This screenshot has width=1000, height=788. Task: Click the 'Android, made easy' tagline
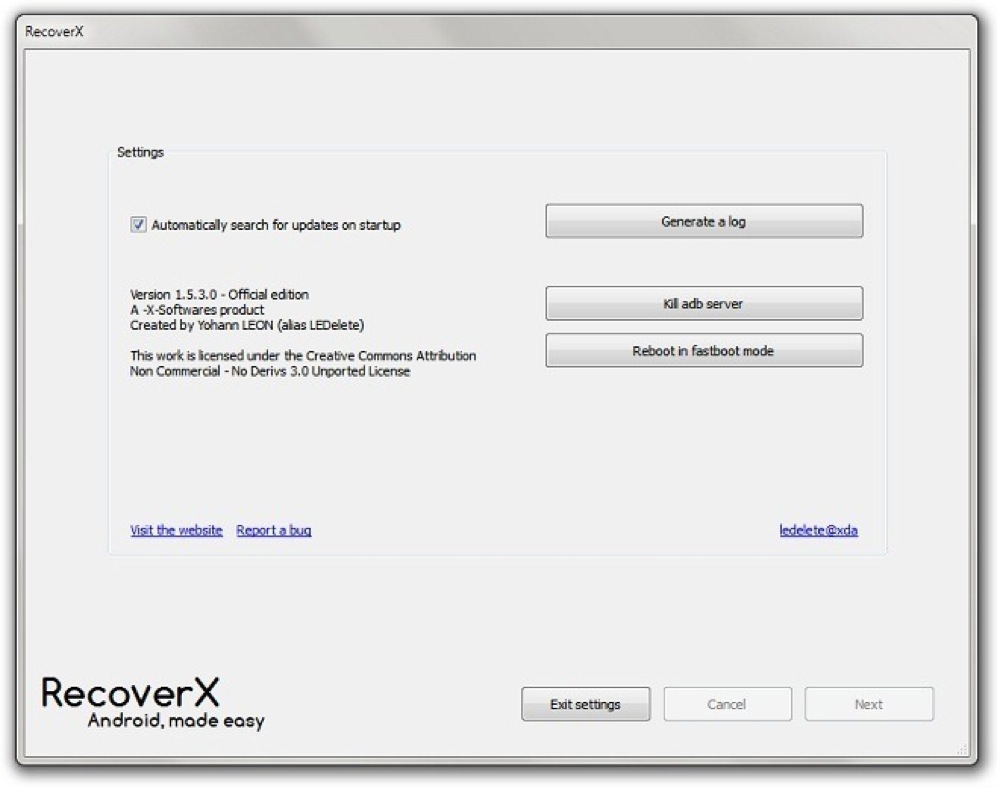176,721
